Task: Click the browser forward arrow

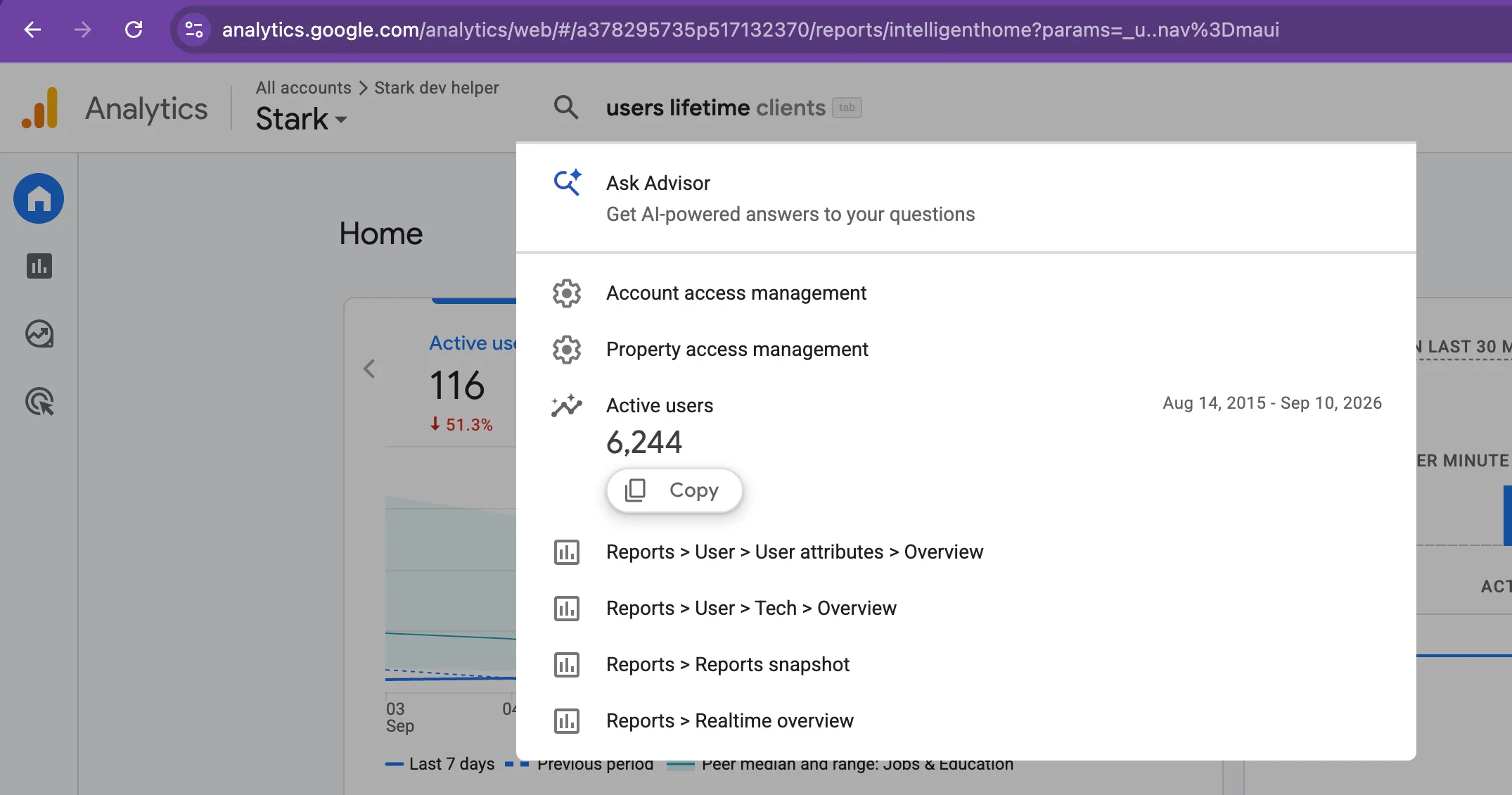Action: (83, 30)
